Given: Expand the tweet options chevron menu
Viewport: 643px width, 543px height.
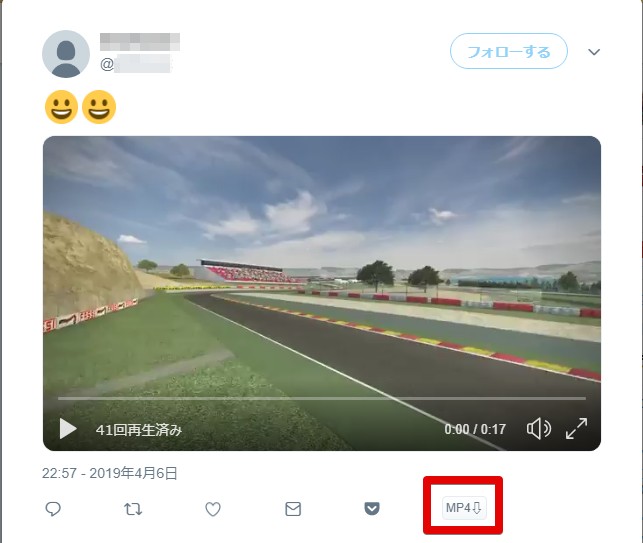Looking at the screenshot, I should 594,52.
